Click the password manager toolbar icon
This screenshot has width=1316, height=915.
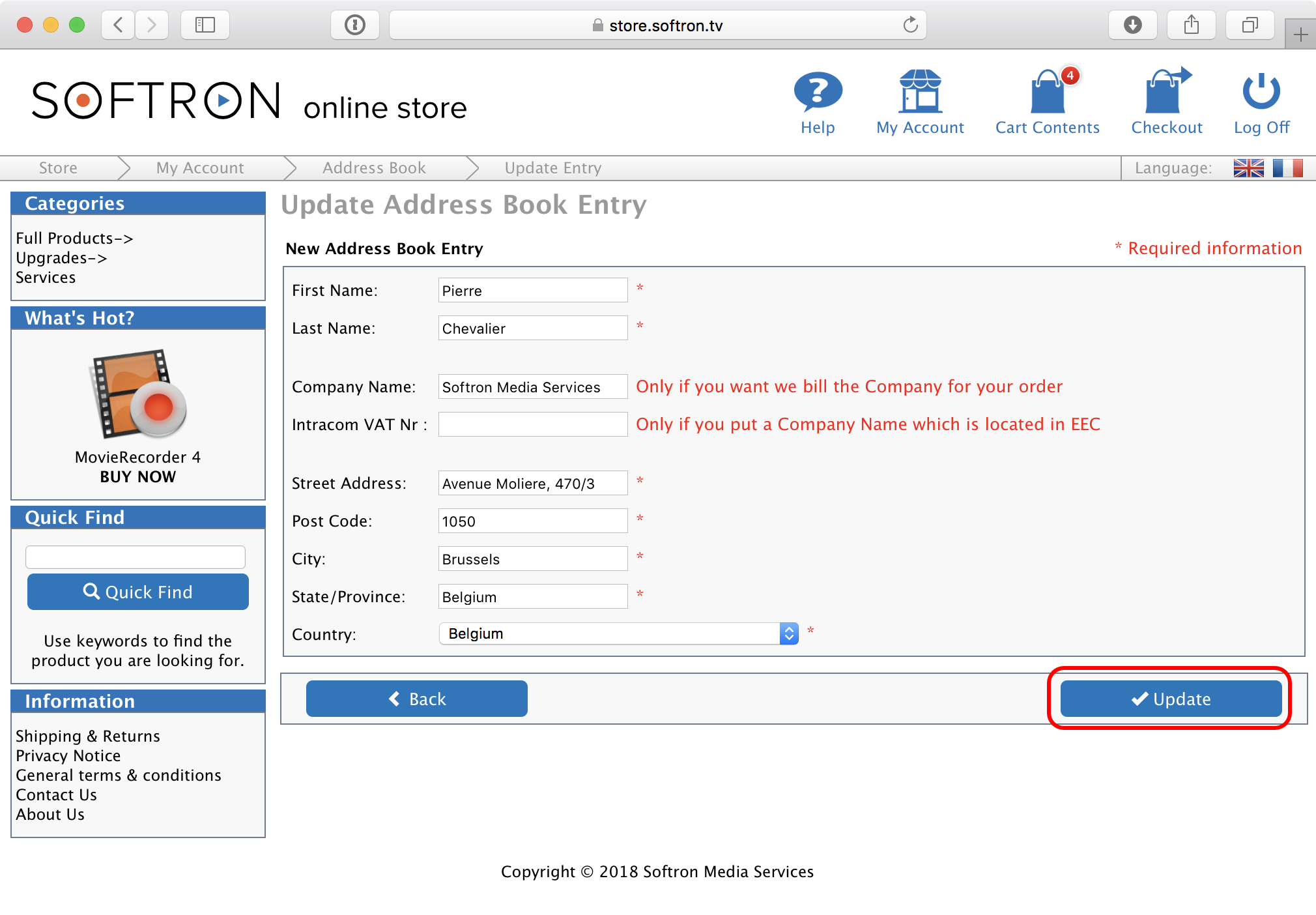(355, 25)
